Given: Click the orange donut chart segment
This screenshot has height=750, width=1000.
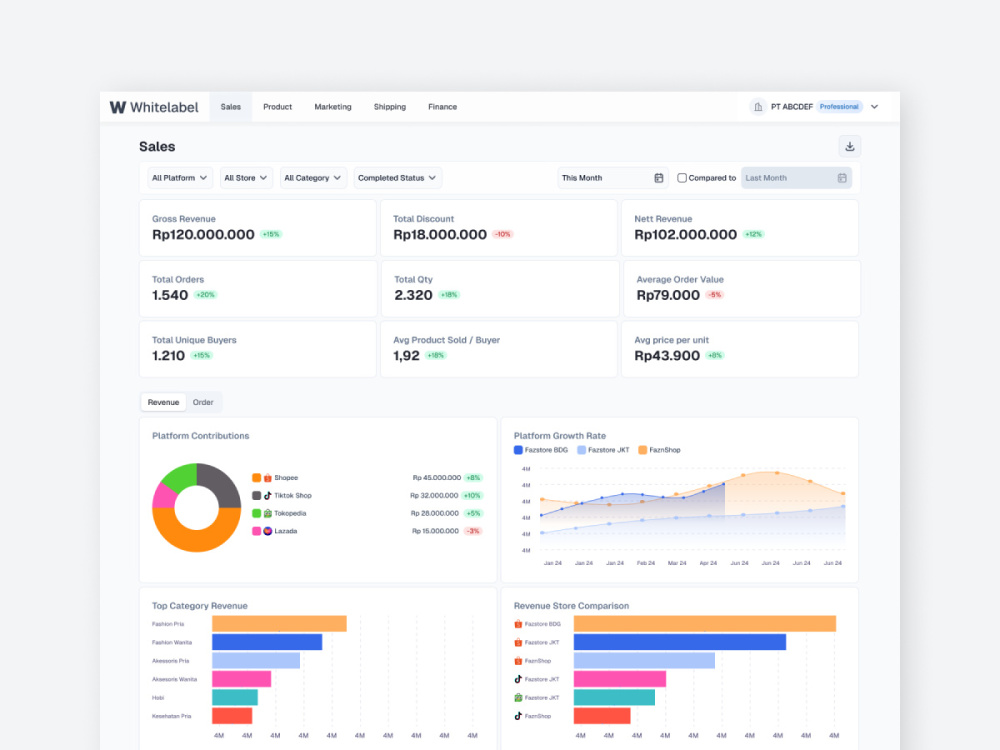Looking at the screenshot, I should [x=196, y=541].
